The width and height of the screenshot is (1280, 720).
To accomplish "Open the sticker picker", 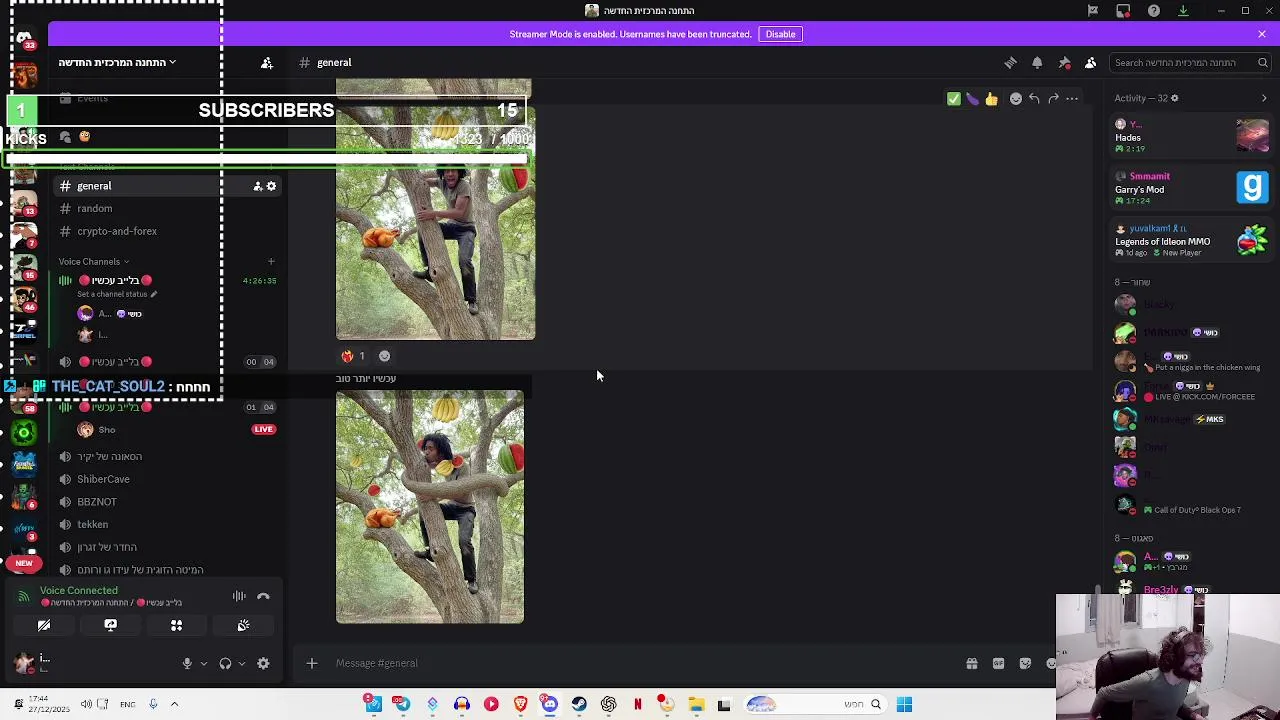I will 1025,663.
